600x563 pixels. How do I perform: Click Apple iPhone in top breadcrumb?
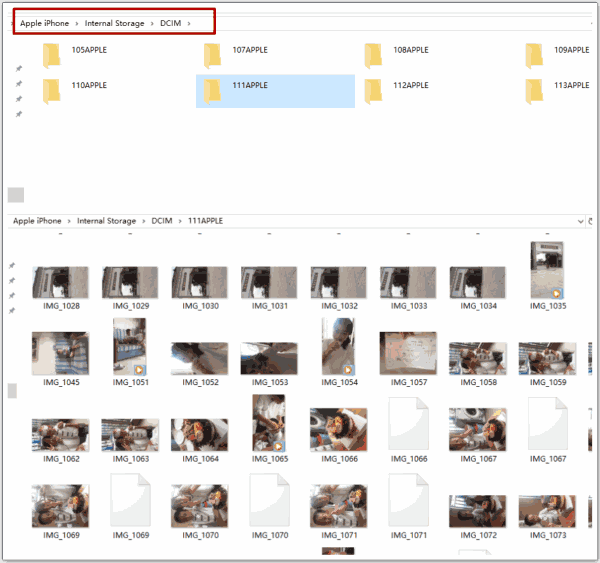pyautogui.click(x=44, y=23)
